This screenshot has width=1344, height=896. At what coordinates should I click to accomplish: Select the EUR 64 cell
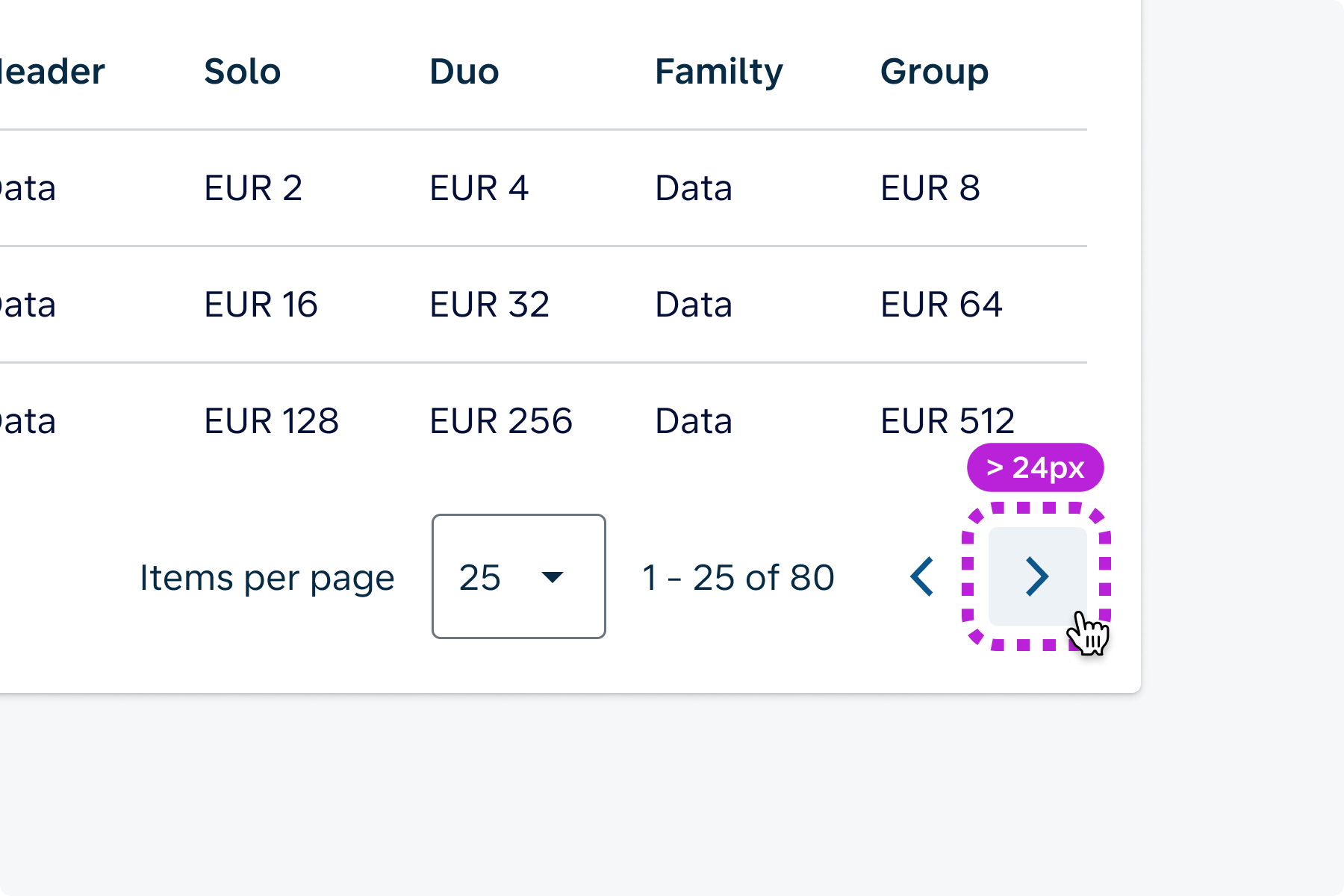tap(942, 305)
